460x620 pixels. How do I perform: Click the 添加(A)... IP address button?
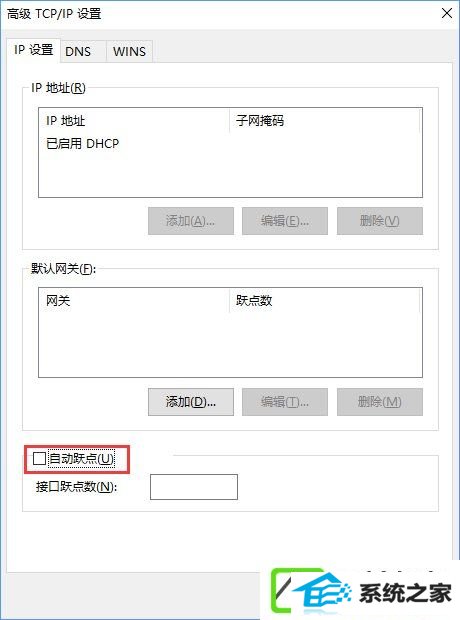pyautogui.click(x=191, y=221)
